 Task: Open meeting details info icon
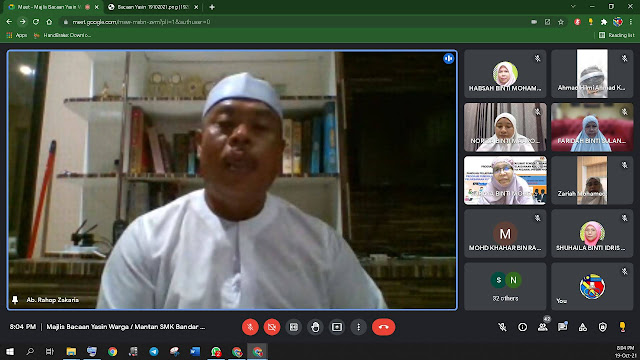pos(522,327)
